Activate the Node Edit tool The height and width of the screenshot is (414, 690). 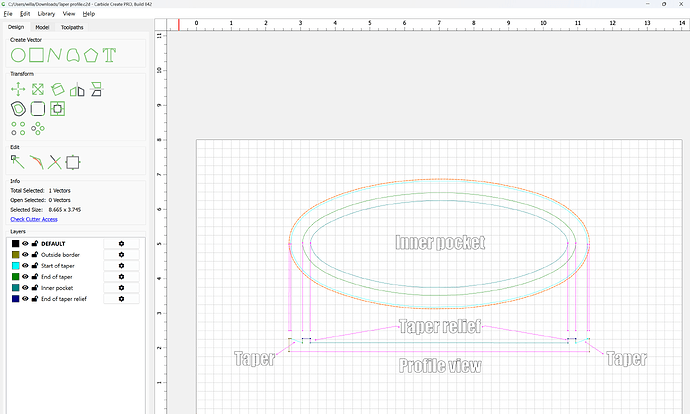coord(18,161)
